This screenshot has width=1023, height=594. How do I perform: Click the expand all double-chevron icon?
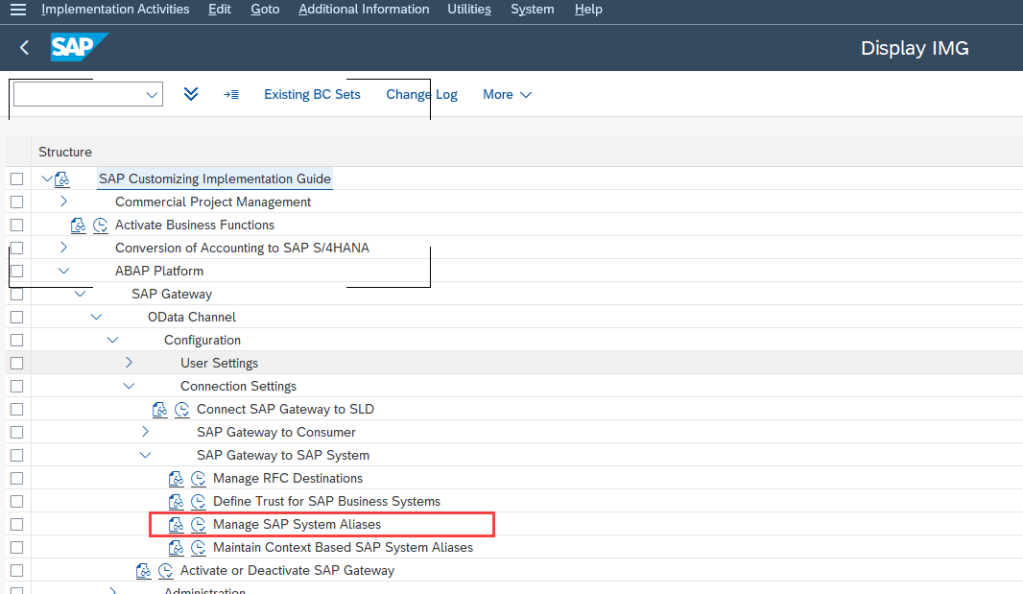click(x=191, y=94)
